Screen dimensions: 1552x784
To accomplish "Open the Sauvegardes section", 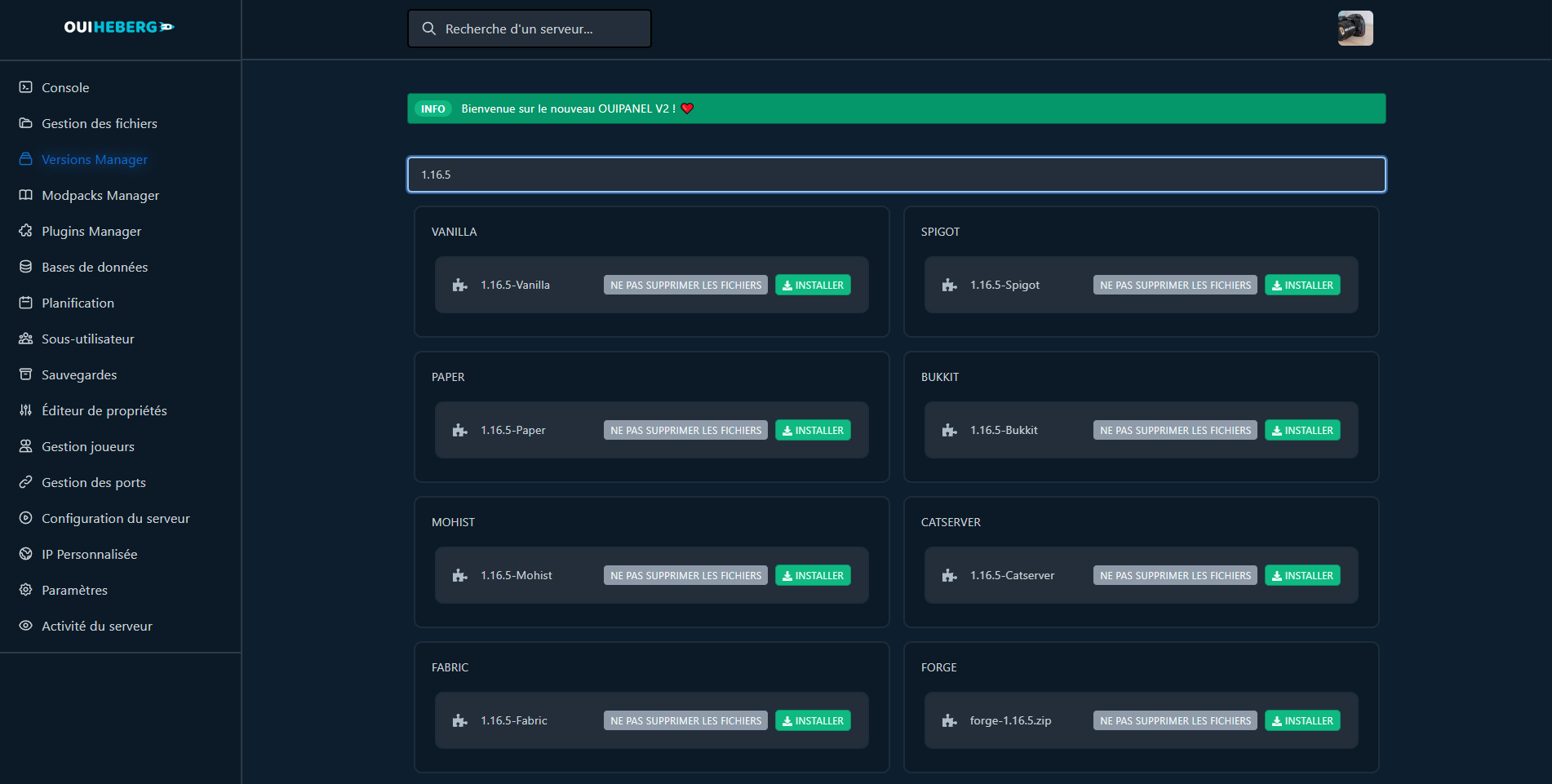I will coord(79,374).
